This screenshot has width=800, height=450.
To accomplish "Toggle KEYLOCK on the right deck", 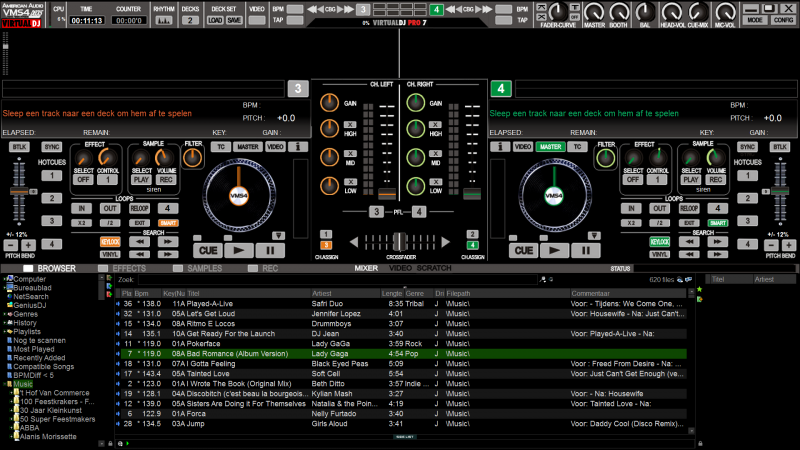I will coord(660,242).
